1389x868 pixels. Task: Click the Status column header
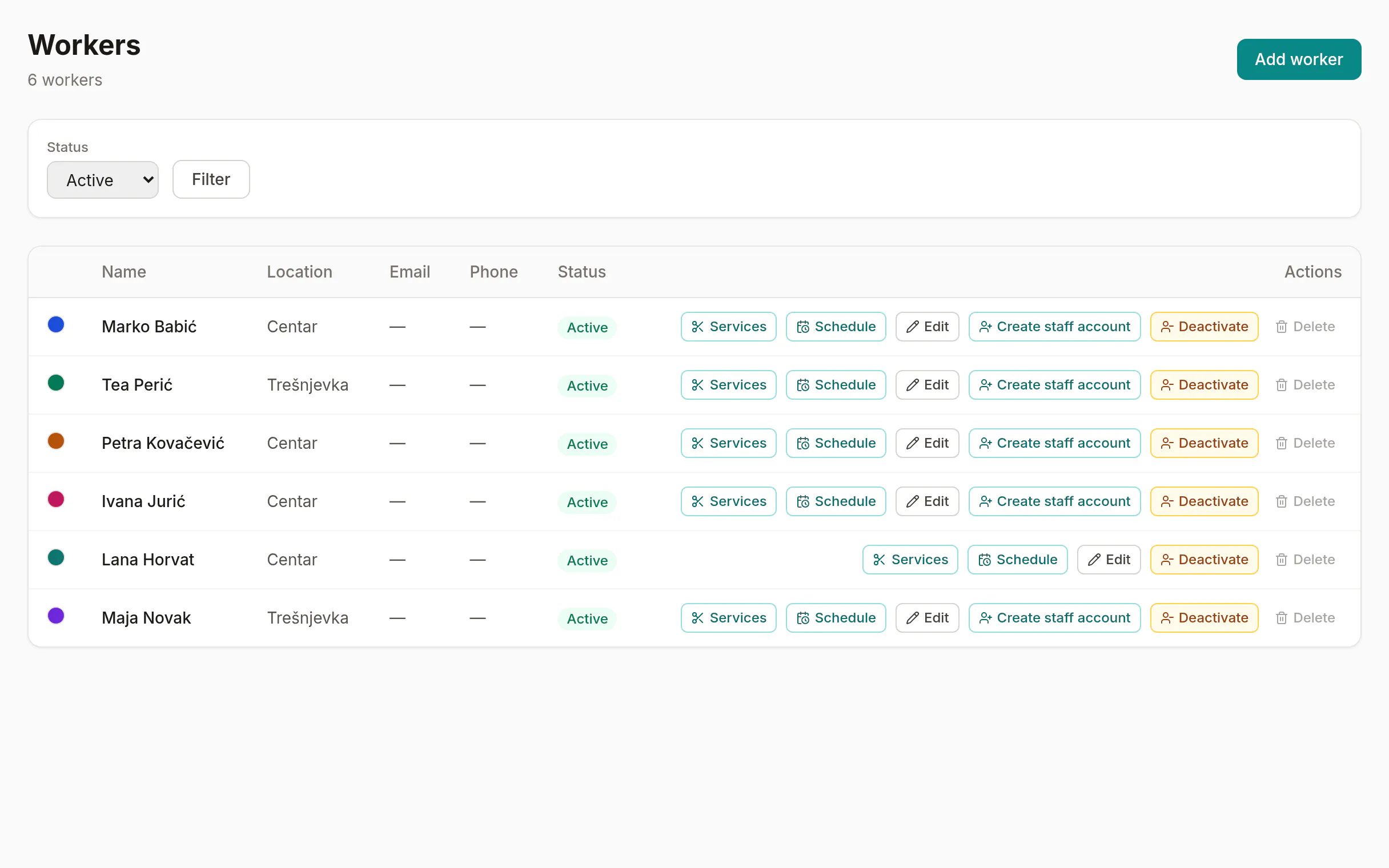581,272
